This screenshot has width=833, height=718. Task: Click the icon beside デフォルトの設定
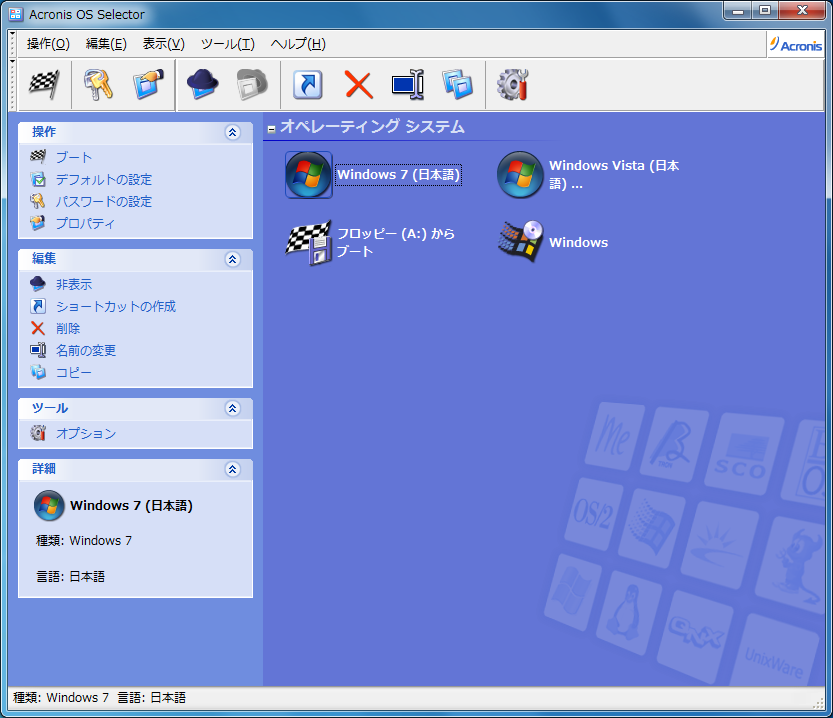[x=38, y=179]
